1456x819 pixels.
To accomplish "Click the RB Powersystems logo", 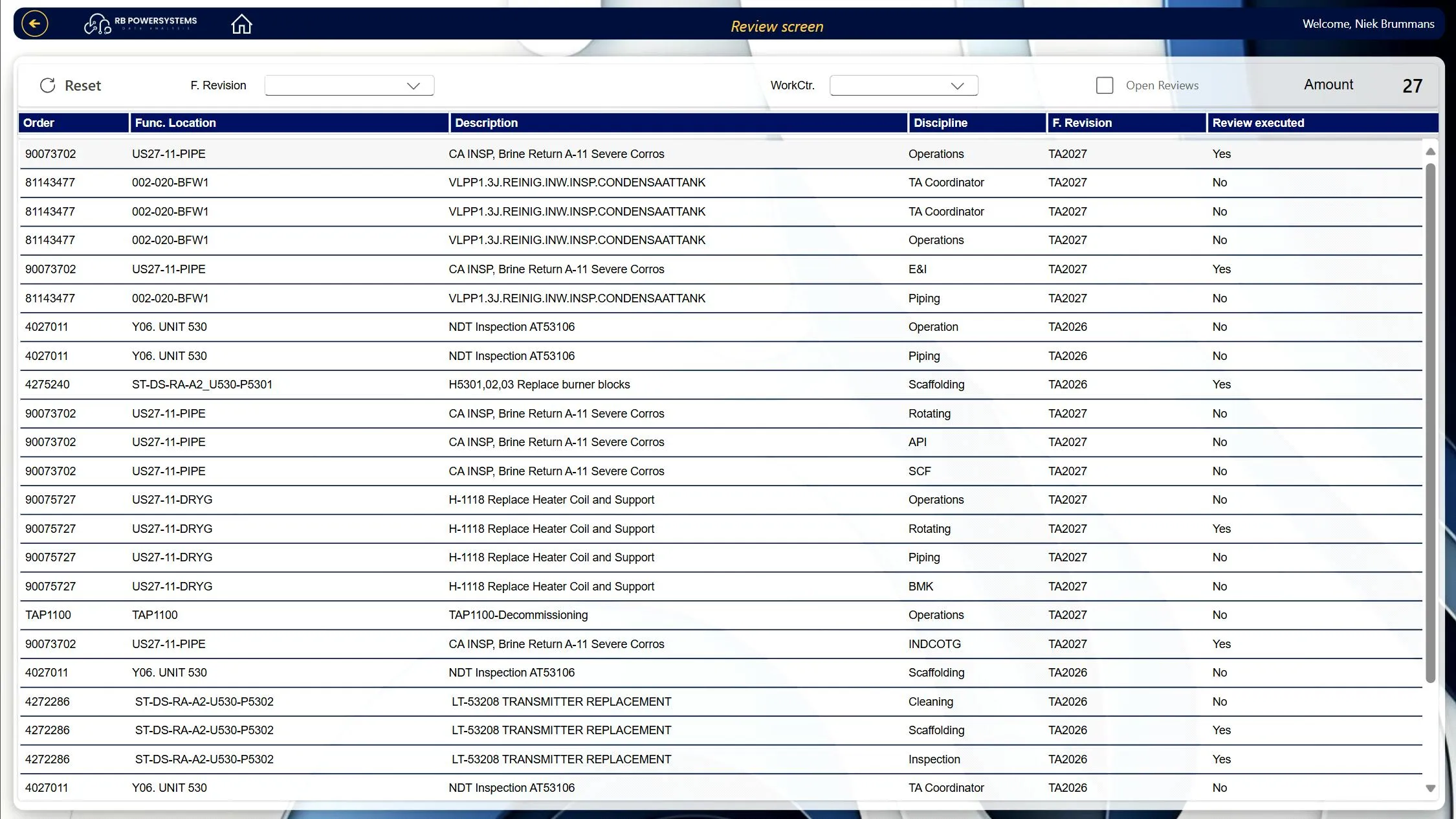I will (140, 24).
